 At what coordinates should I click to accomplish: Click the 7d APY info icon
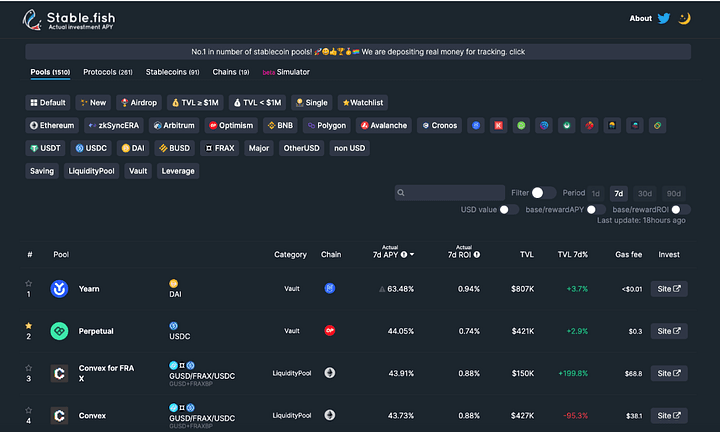(404, 254)
